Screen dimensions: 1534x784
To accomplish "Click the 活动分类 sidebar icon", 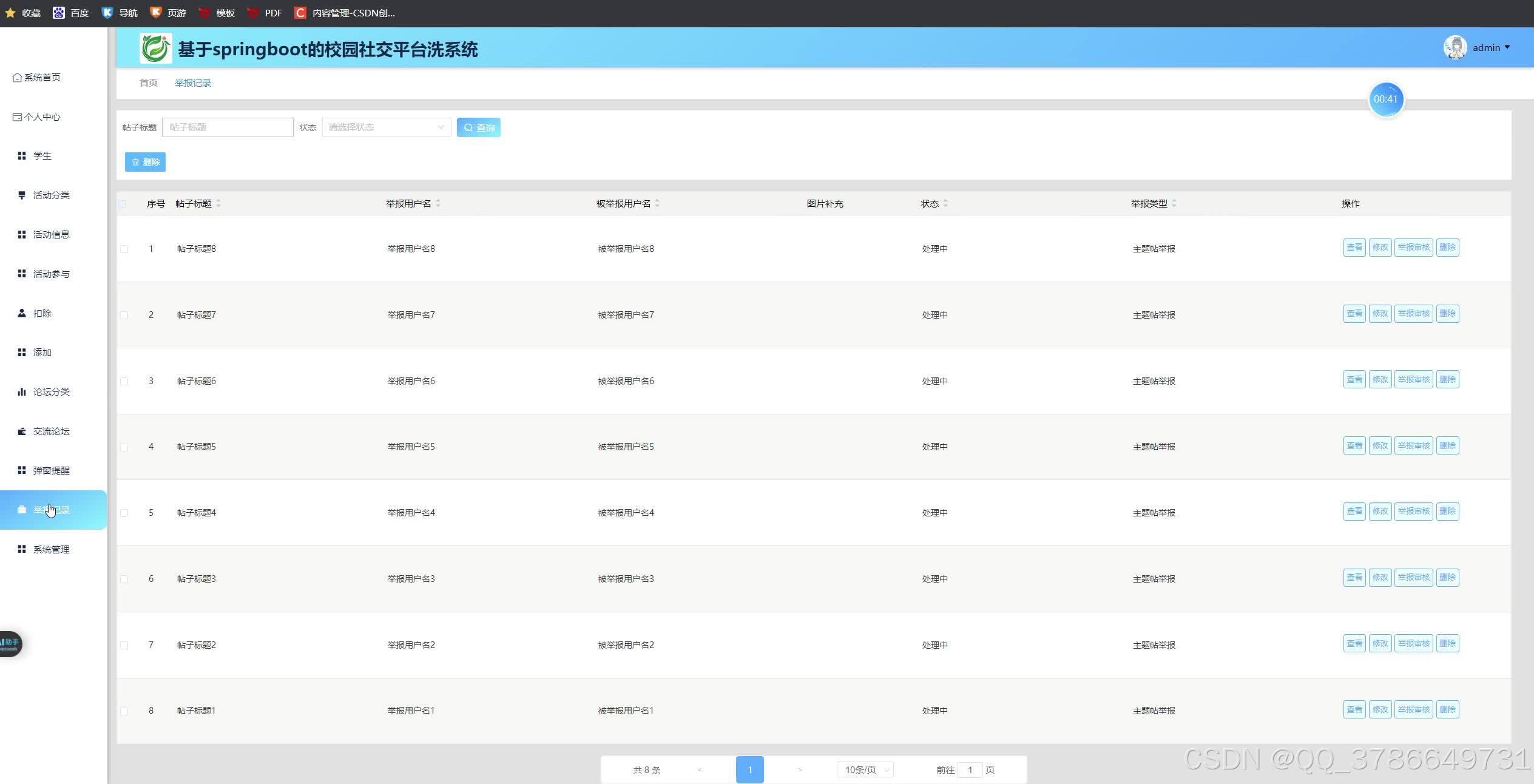I will click(22, 195).
